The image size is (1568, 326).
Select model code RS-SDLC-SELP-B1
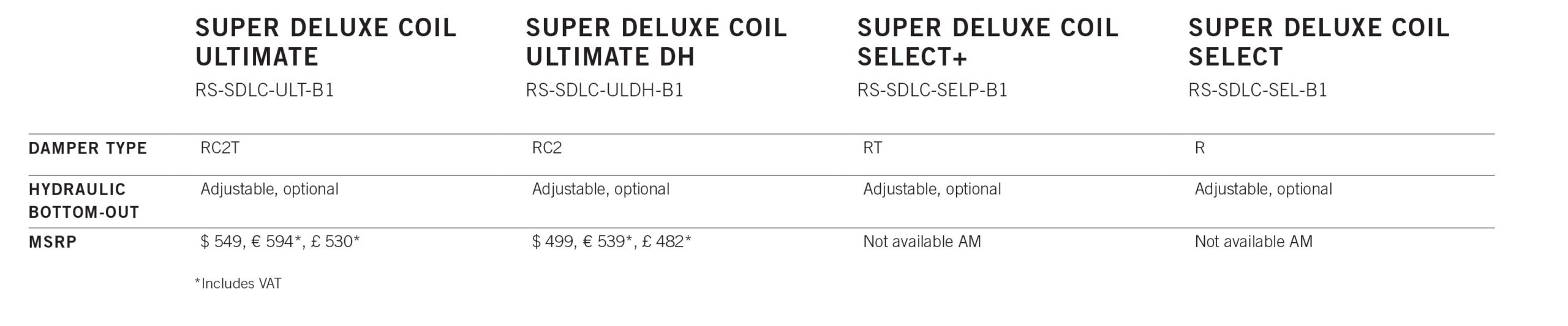pyautogui.click(x=932, y=91)
